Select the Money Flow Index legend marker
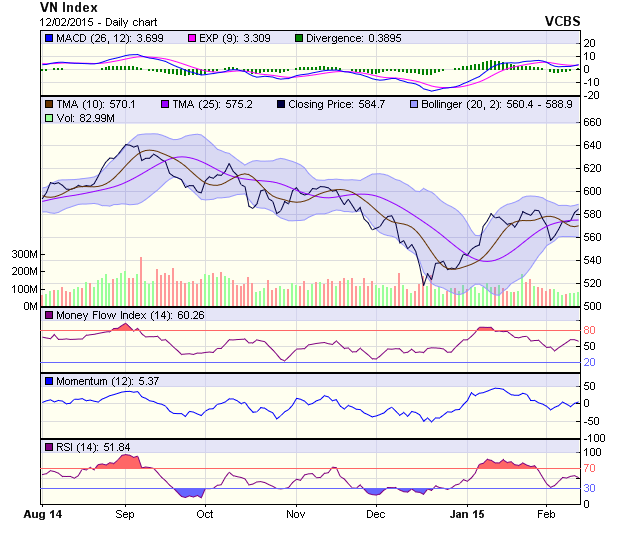This screenshot has height=535, width=620. coord(49,316)
